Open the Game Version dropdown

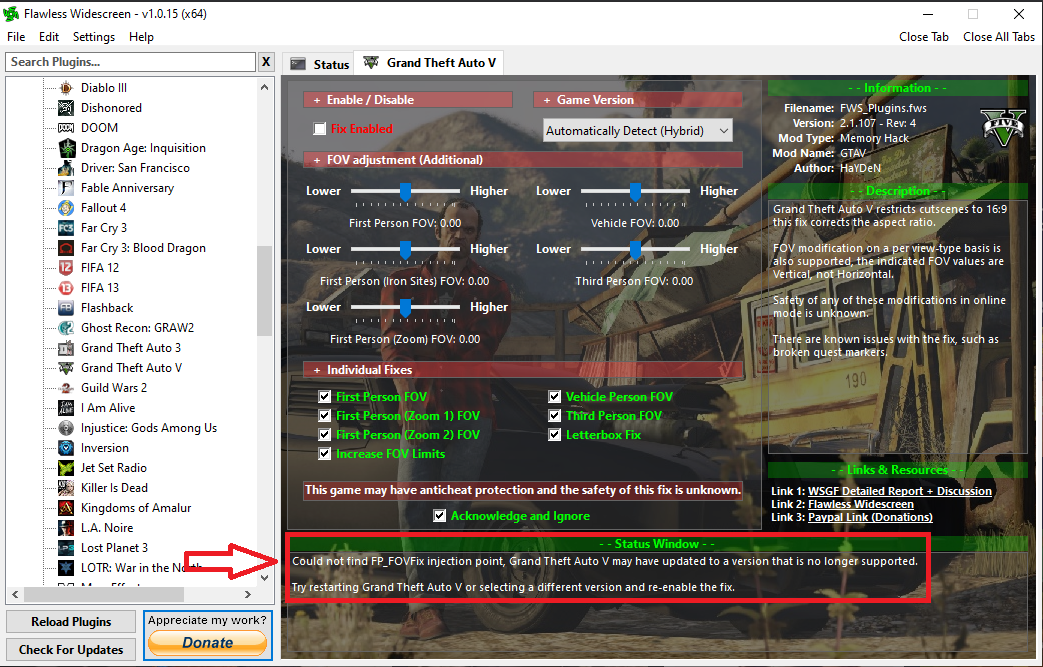tap(638, 131)
